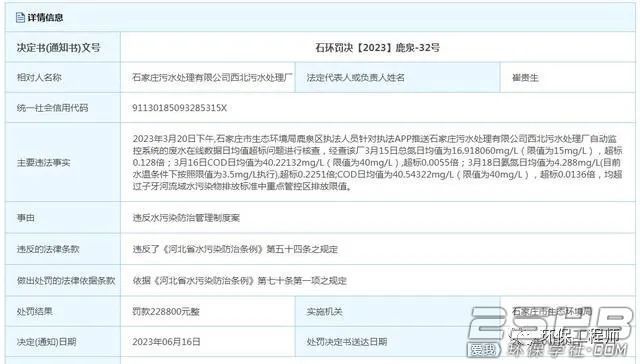Select credit code 91130185093285315X
640x364 pixels.
179,108
